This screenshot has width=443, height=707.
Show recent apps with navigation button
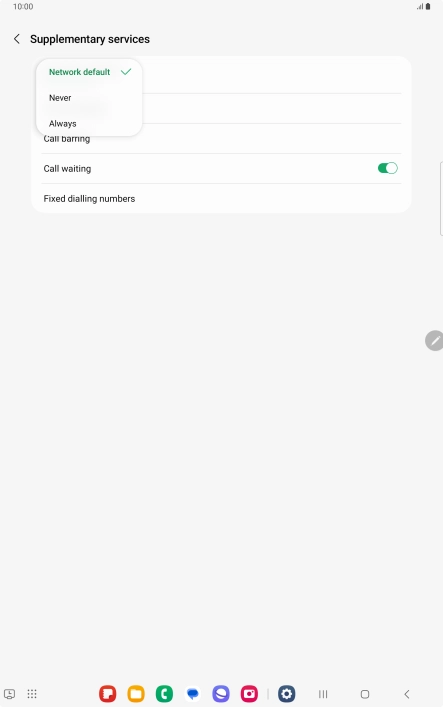[323, 694]
